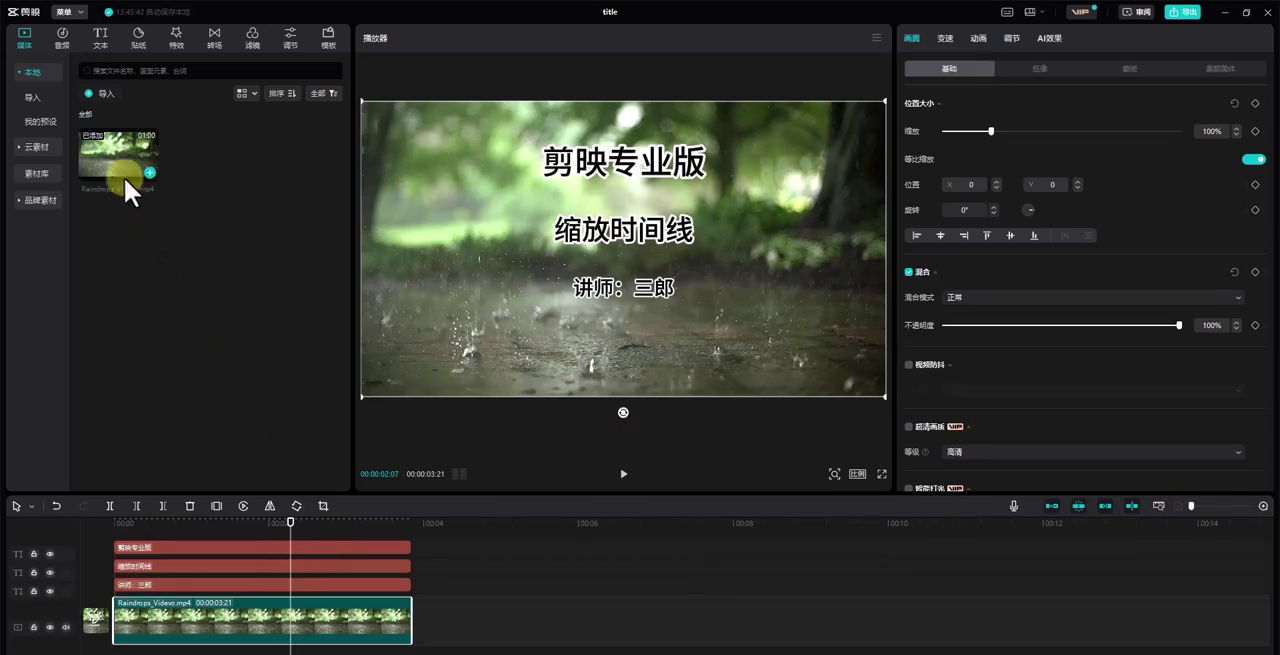Click the reverse playback icon in timeline toolbar
Viewport: 1280px width, 655px height.
243,506
